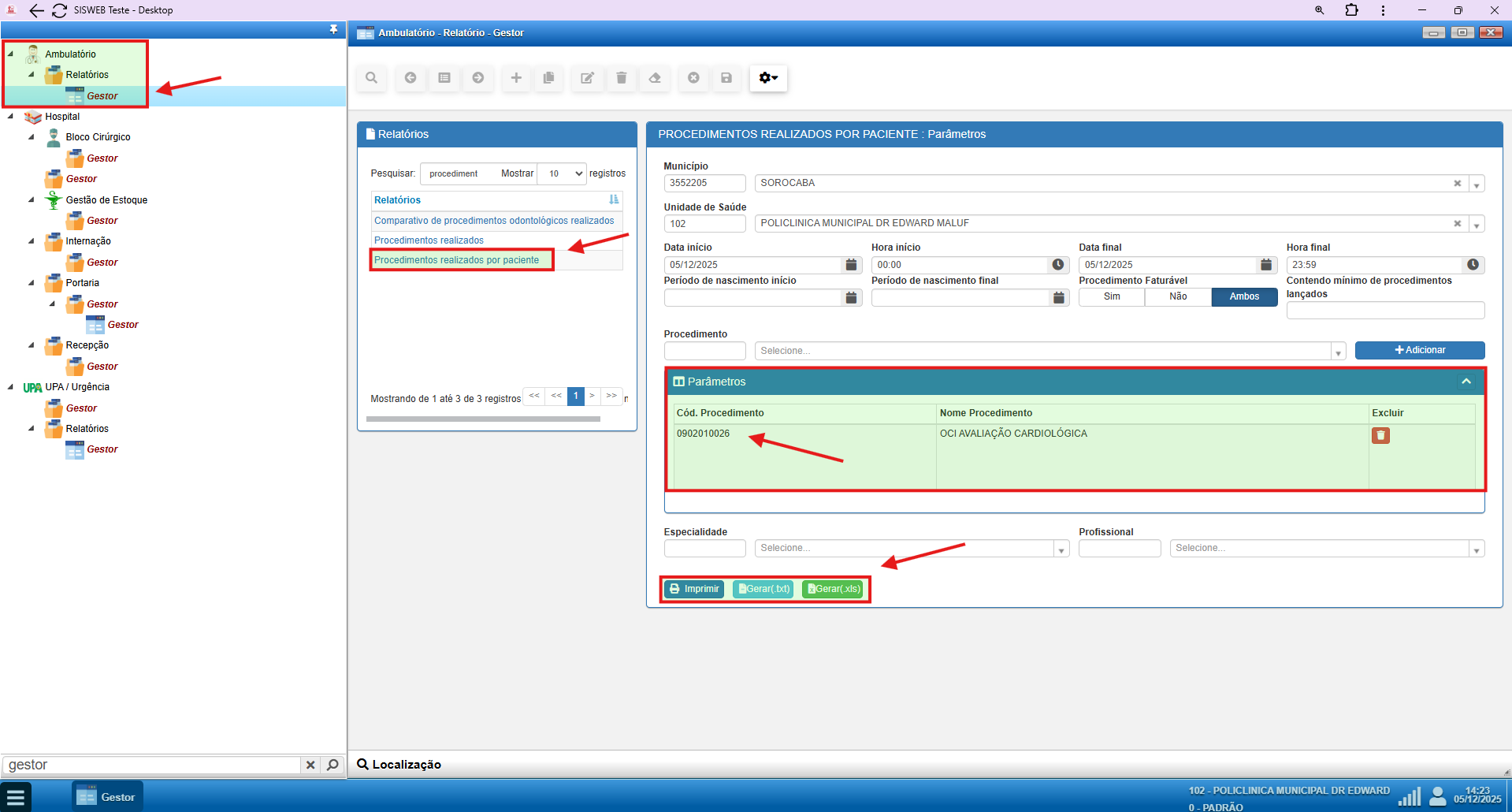Screen dimensions: 1512x812
Task: Click the eraser icon in toolbar
Action: point(655,78)
